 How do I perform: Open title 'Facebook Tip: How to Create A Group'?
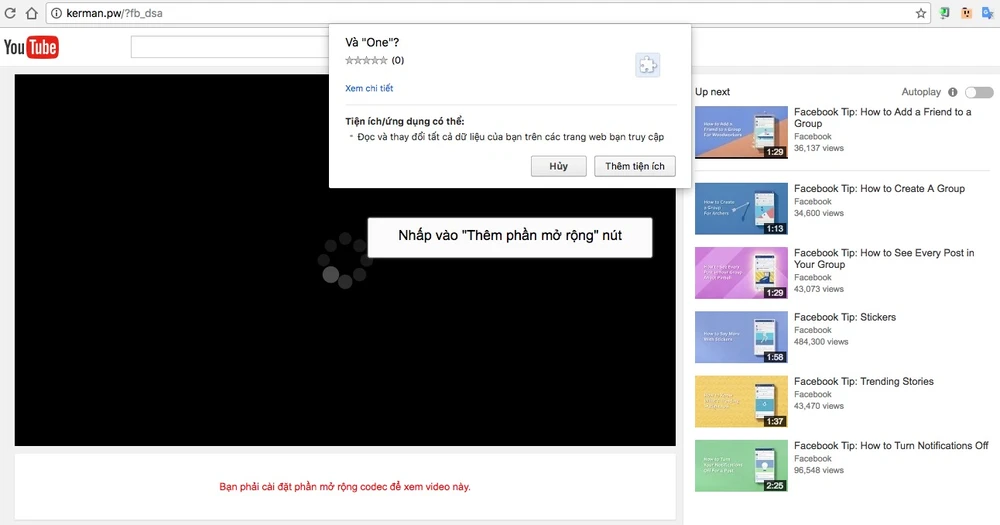[x=879, y=189]
